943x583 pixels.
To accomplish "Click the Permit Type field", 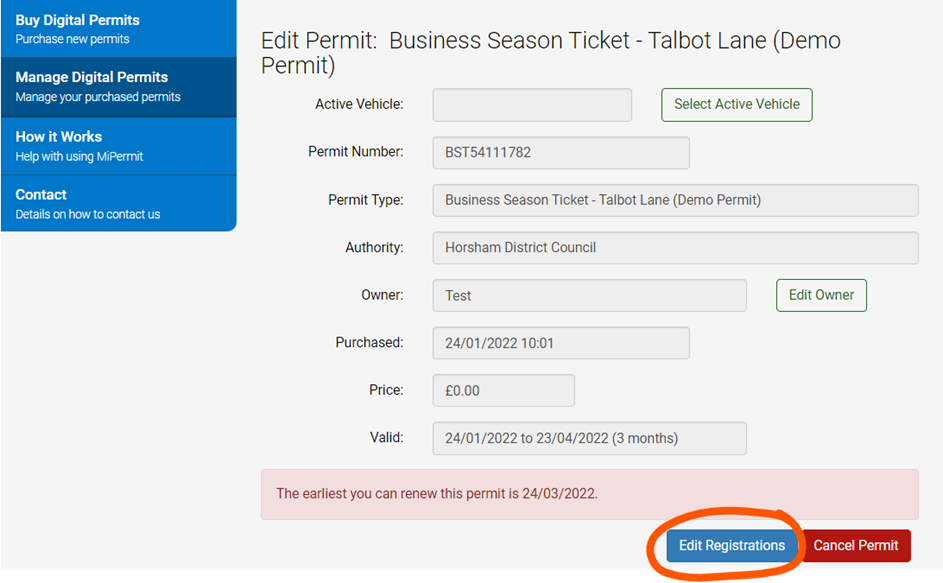I will click(675, 200).
